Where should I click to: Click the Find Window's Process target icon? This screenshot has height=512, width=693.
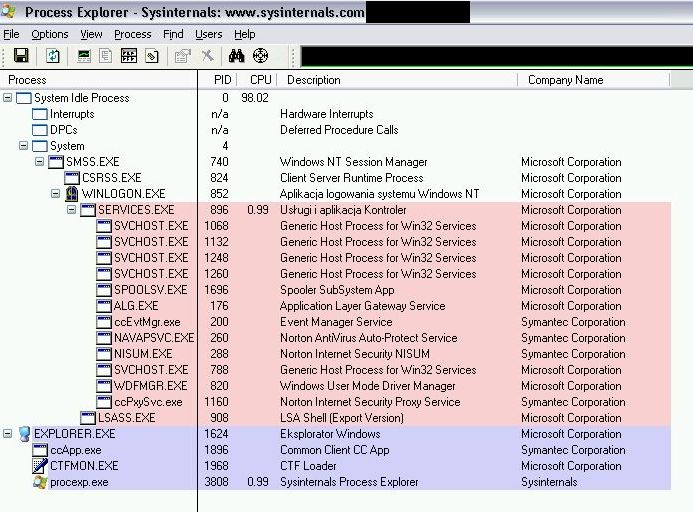(260, 56)
